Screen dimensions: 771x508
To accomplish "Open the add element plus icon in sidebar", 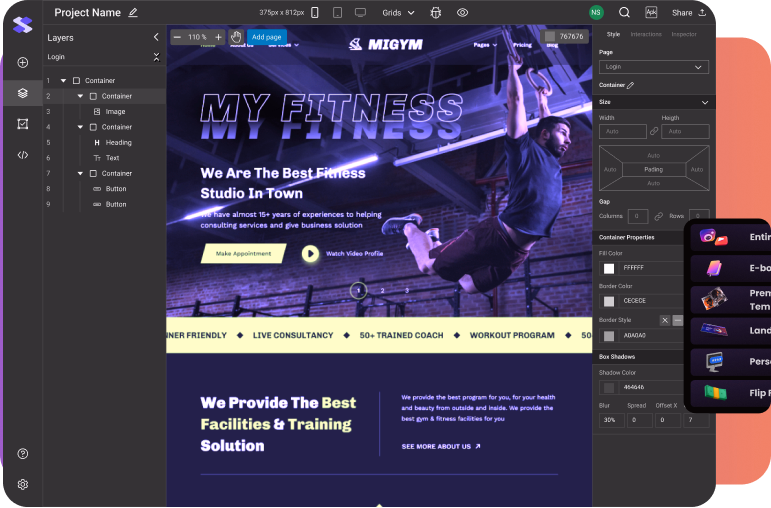I will (23, 62).
